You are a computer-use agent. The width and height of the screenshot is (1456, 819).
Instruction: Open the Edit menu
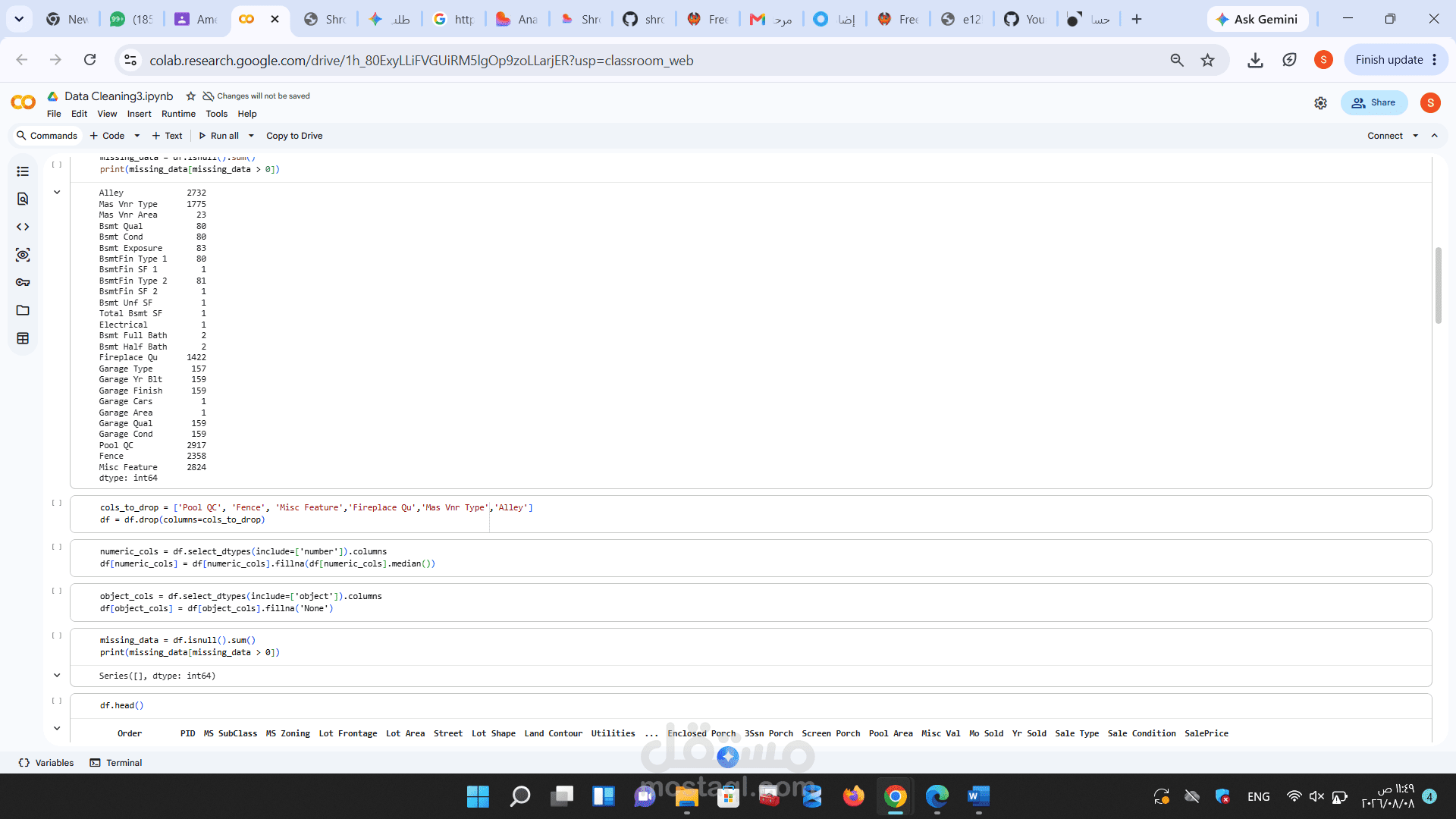point(79,114)
